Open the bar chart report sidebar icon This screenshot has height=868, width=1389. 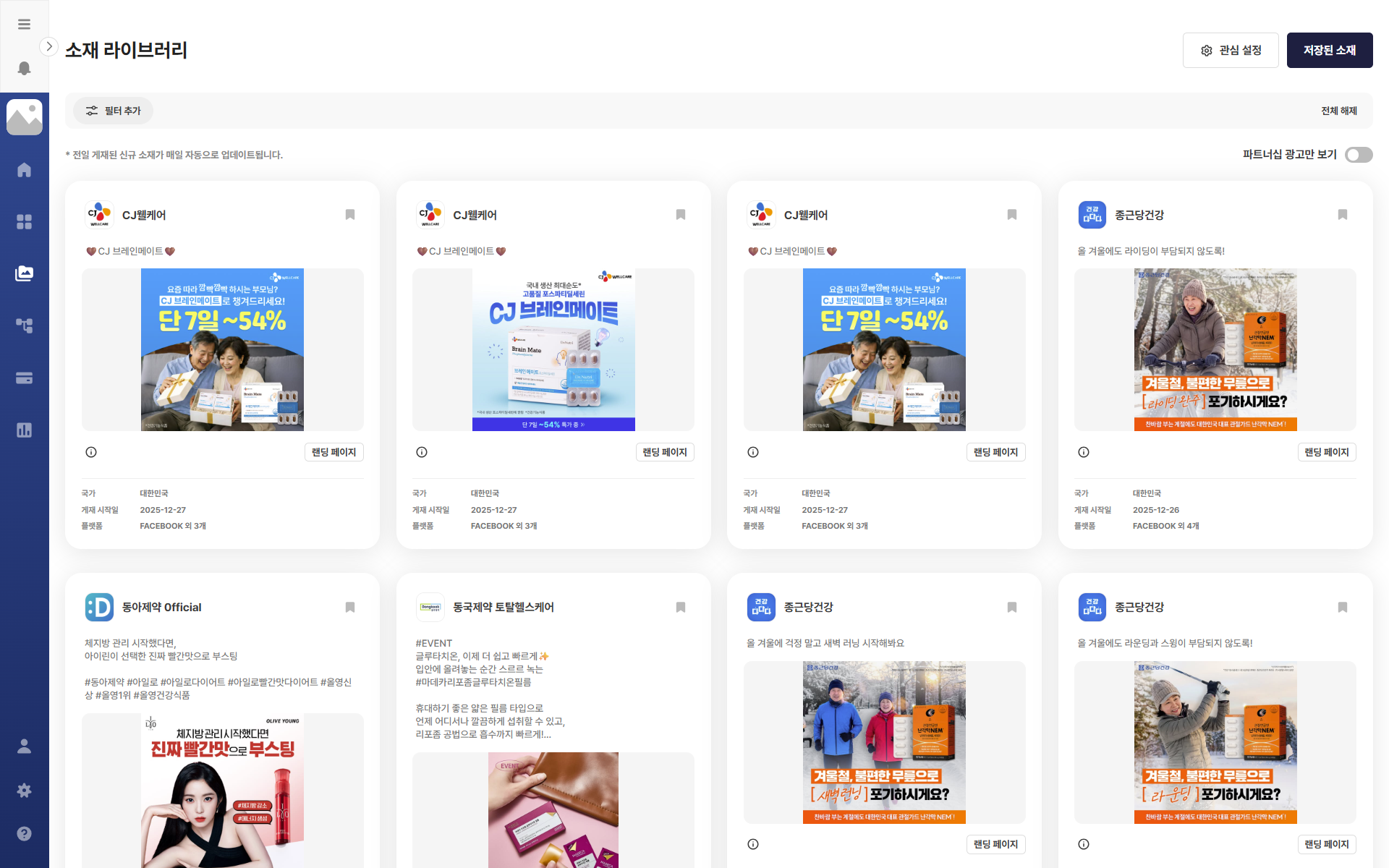[24, 430]
